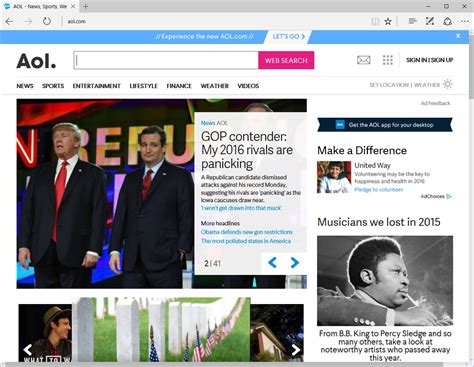Refresh the page with the reload icon

[47, 22]
